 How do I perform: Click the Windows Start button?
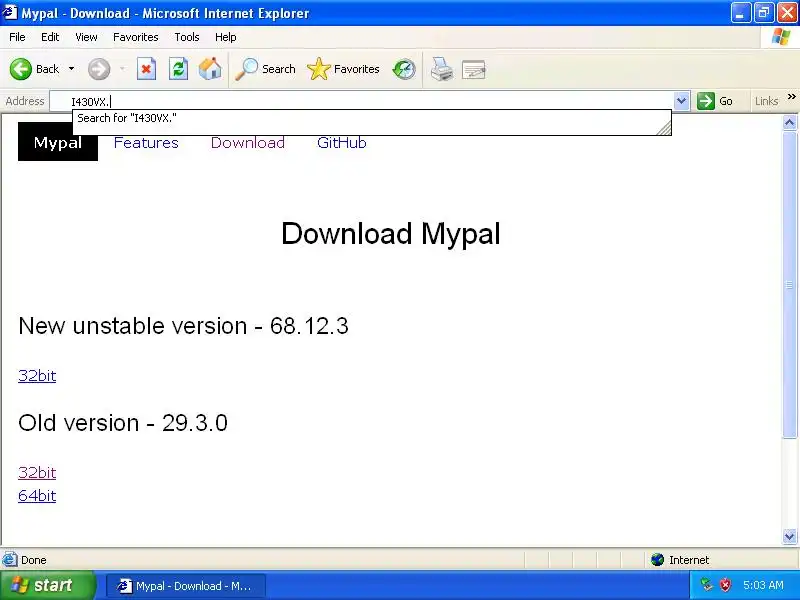[47, 585]
